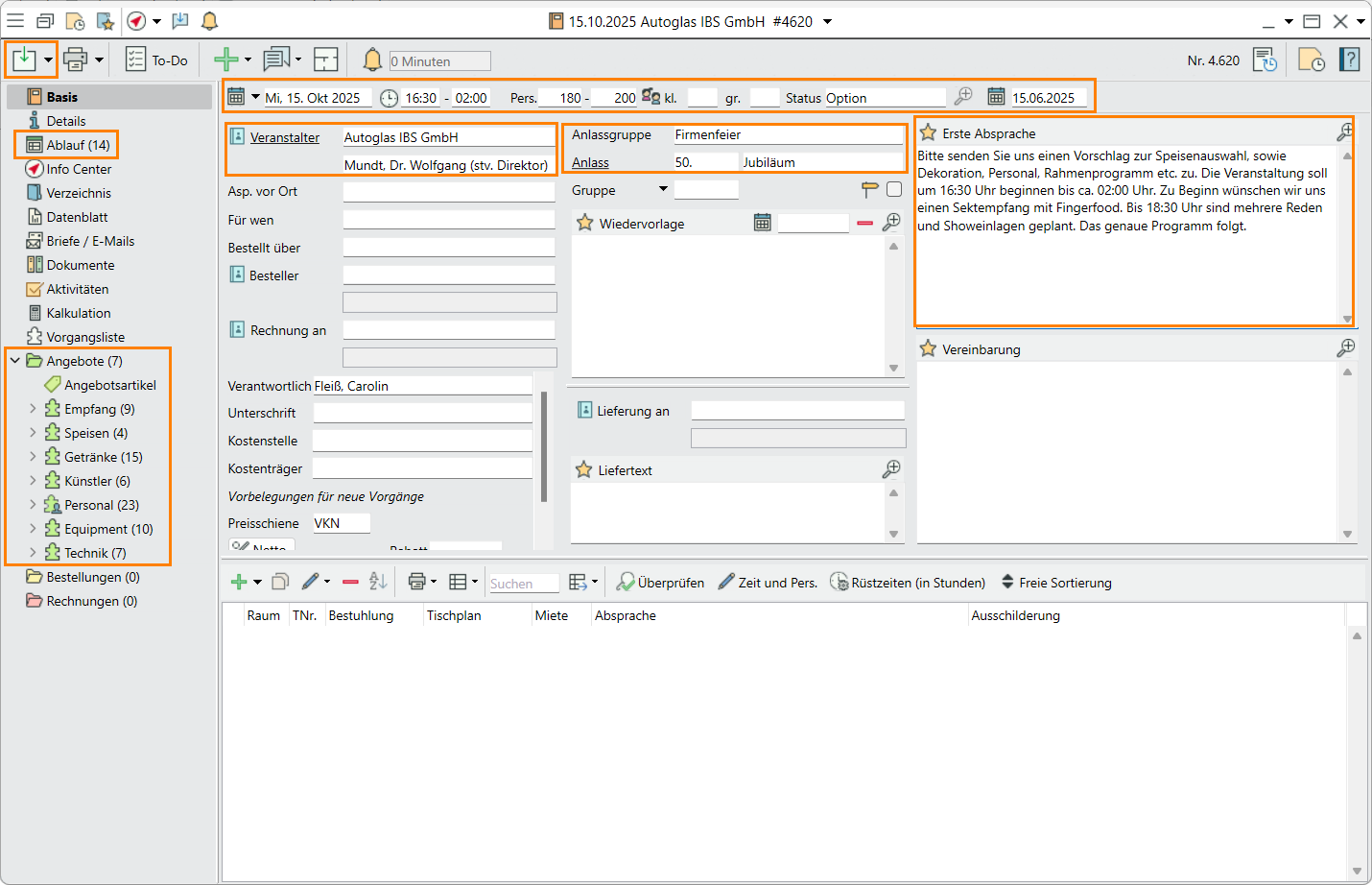Screen dimensions: 1372x885
Task: Click the red minus icon beside Wiedervorlage
Action: point(864,223)
